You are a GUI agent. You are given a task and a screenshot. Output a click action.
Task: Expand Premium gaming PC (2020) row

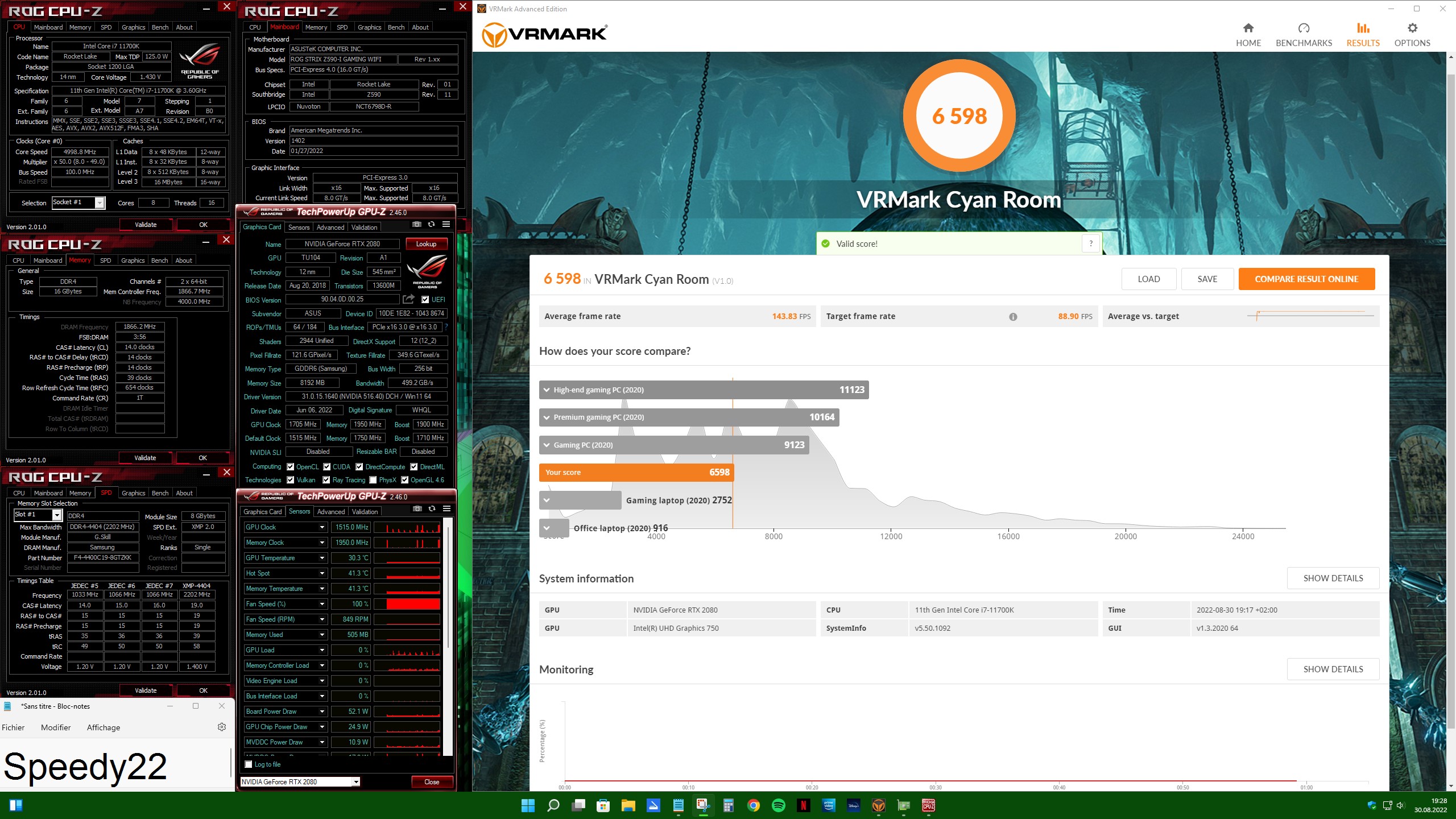click(547, 417)
